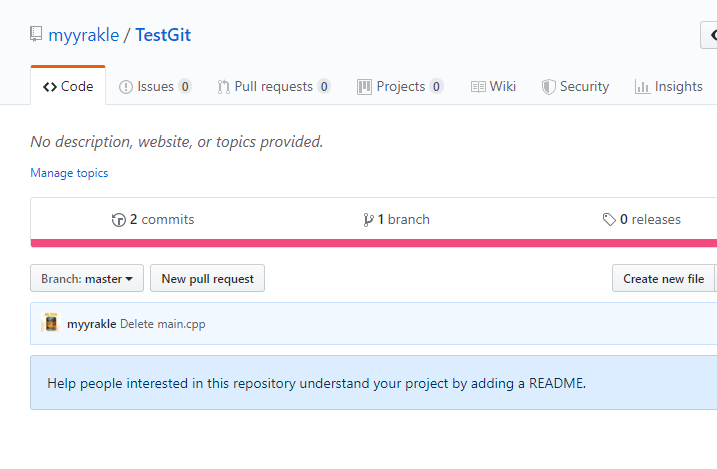Image resolution: width=717 pixels, height=469 pixels.
Task: Click the Projects board icon
Action: click(x=365, y=87)
